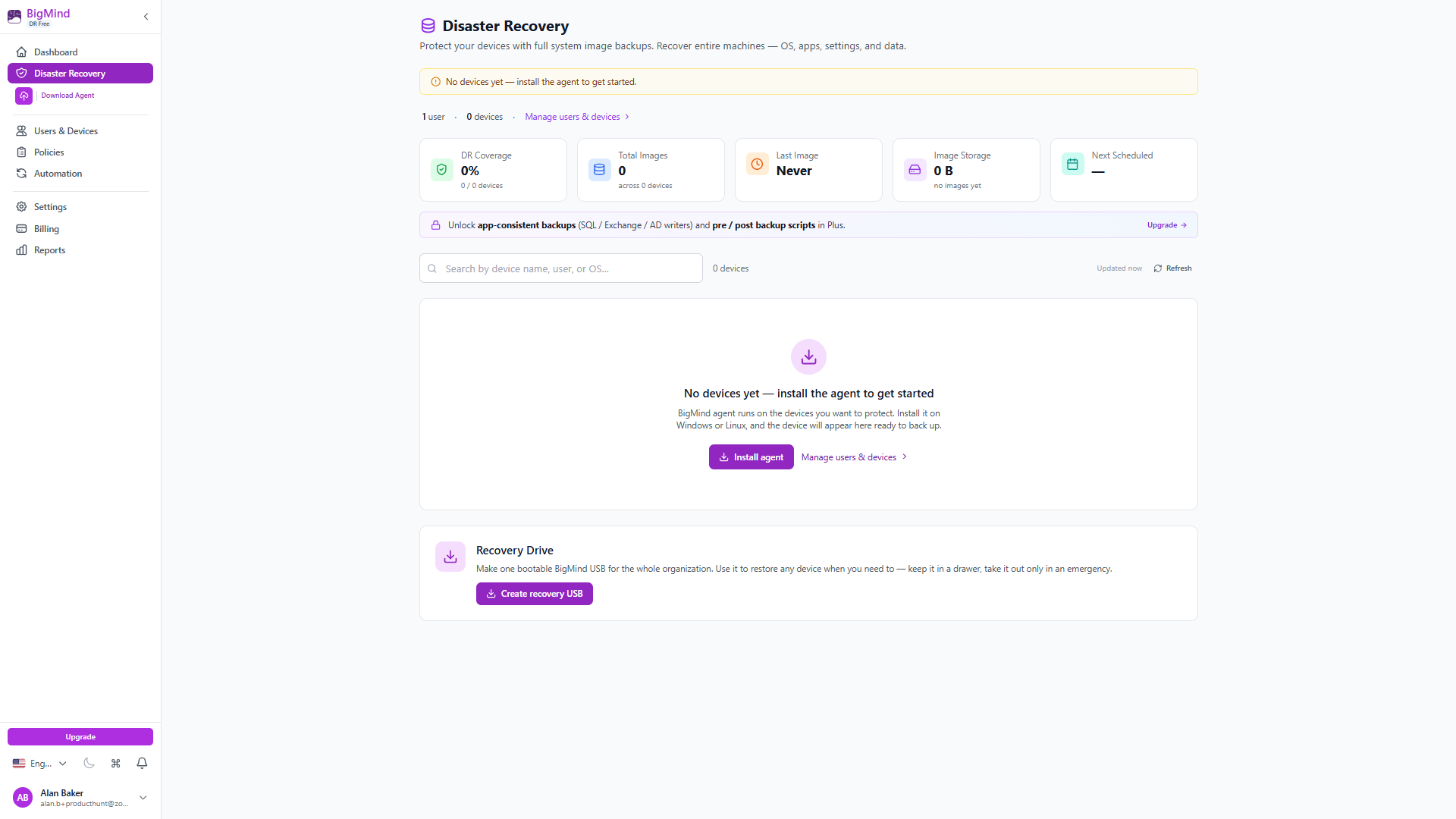Screen dimensions: 1456x819
Task: Open Dashboard from the sidebar
Action: pos(80,52)
